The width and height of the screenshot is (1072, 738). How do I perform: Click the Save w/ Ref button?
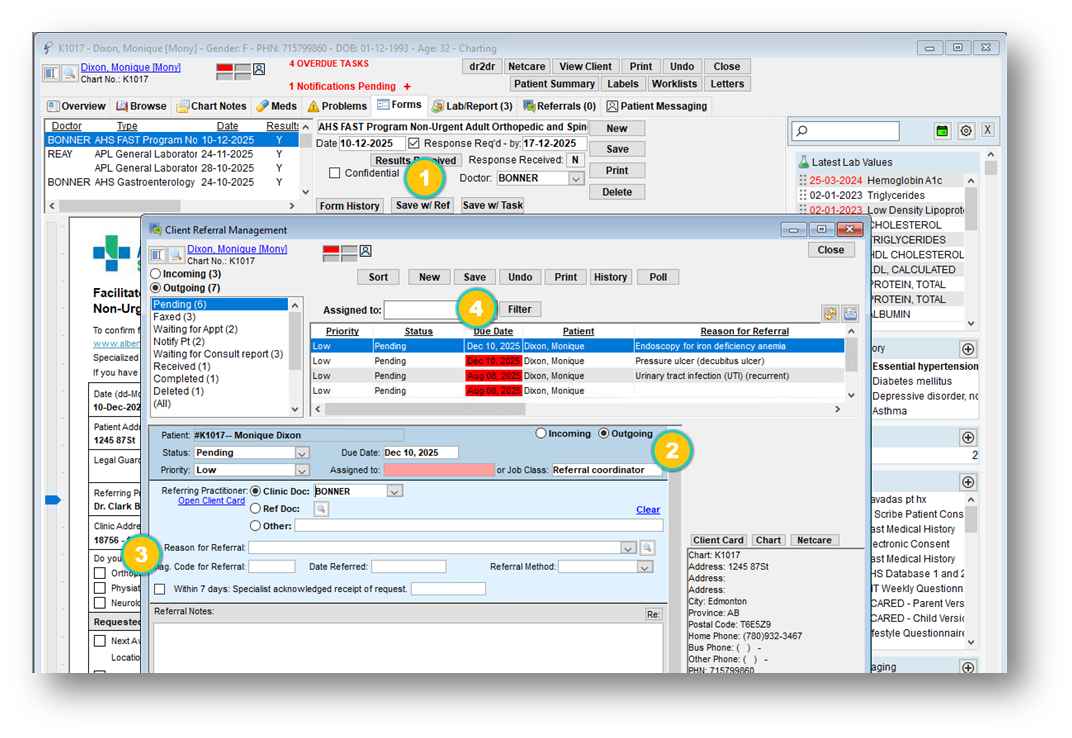[x=423, y=205]
